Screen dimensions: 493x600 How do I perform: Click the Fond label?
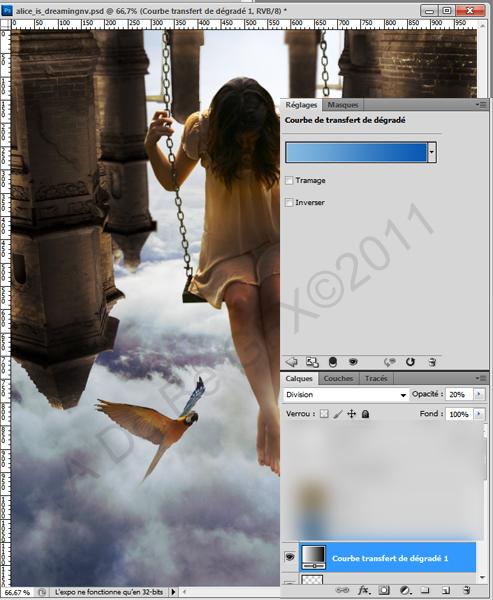431,413
